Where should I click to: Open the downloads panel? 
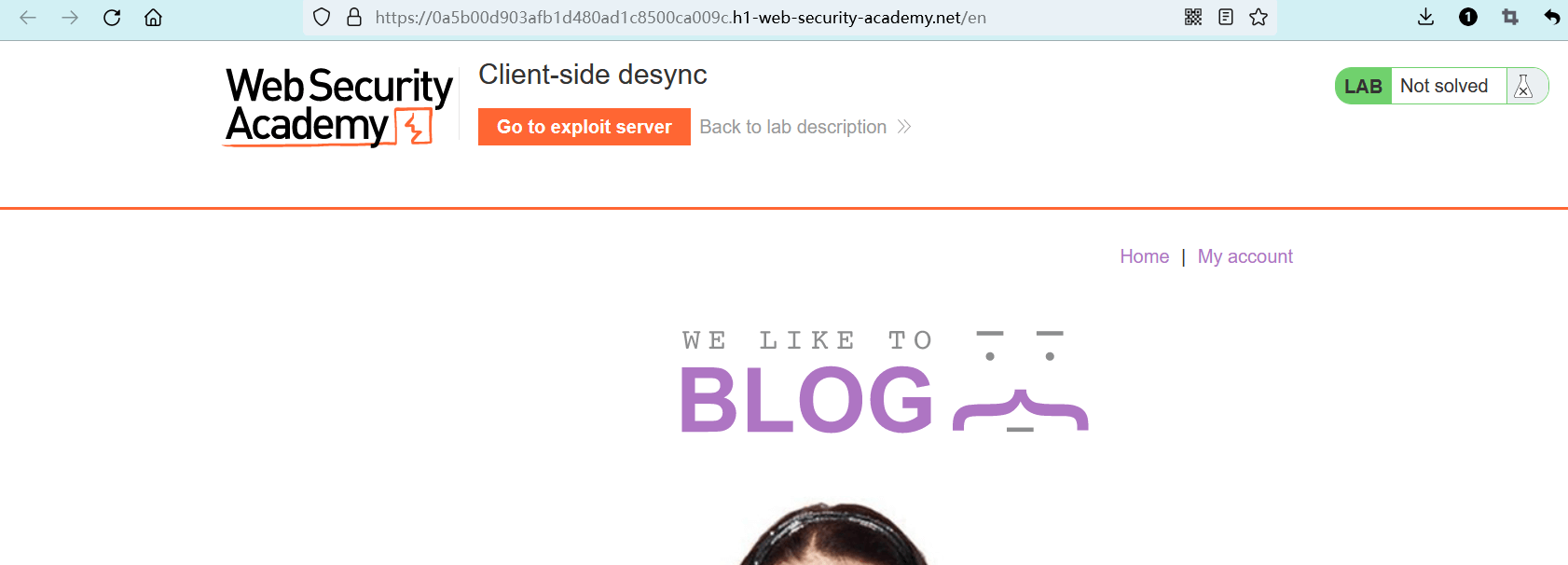(1426, 17)
